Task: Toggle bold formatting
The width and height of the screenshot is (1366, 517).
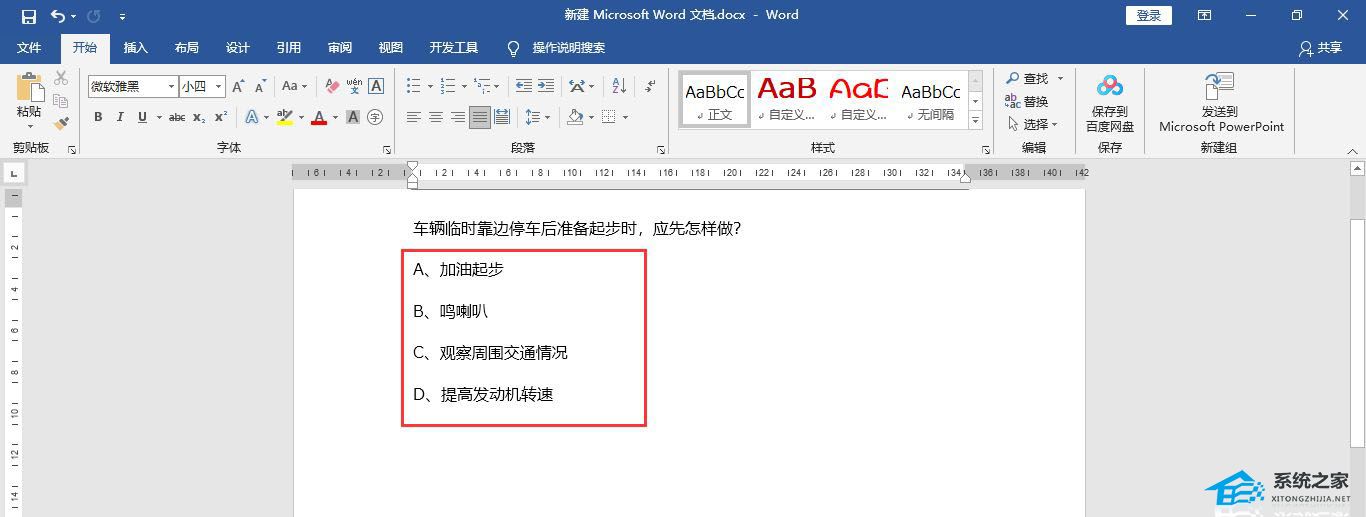Action: tap(98, 117)
